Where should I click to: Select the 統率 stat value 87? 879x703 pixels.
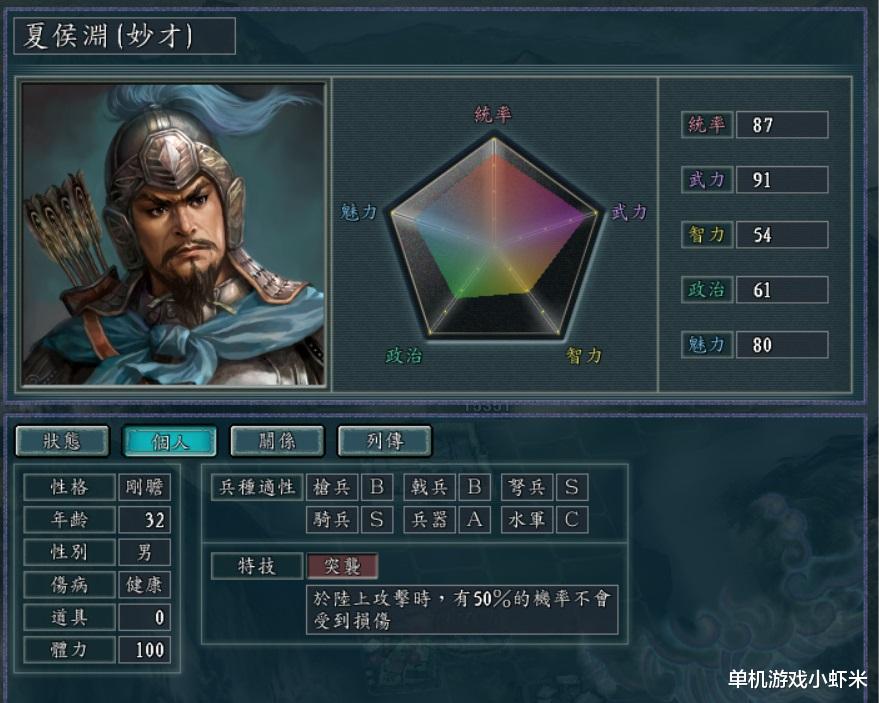point(781,124)
